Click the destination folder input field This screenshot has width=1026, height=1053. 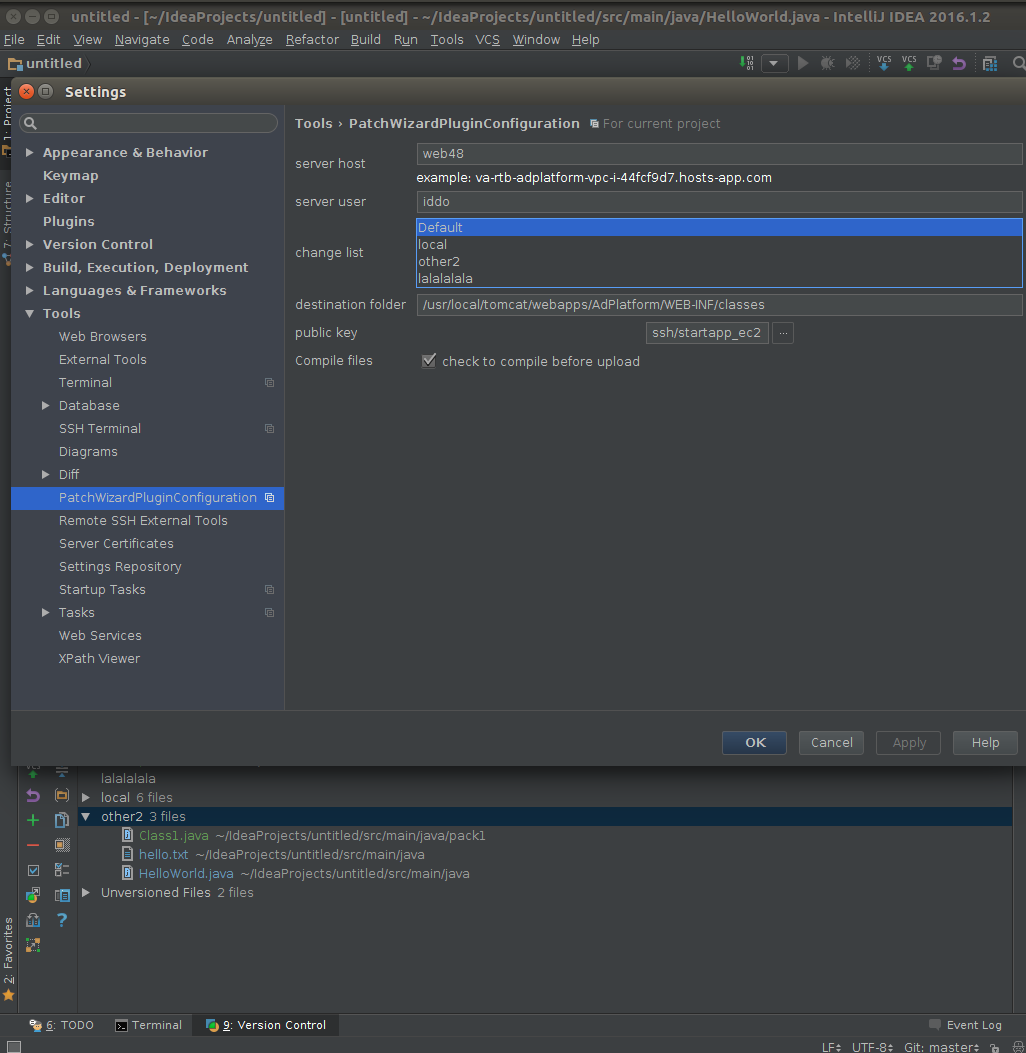[719, 305]
